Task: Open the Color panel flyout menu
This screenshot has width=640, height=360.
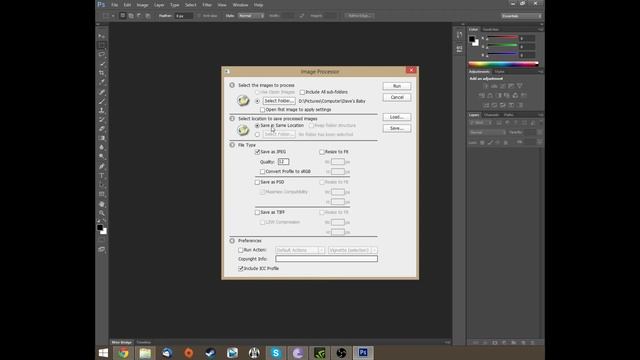Action: pyautogui.click(x=540, y=29)
